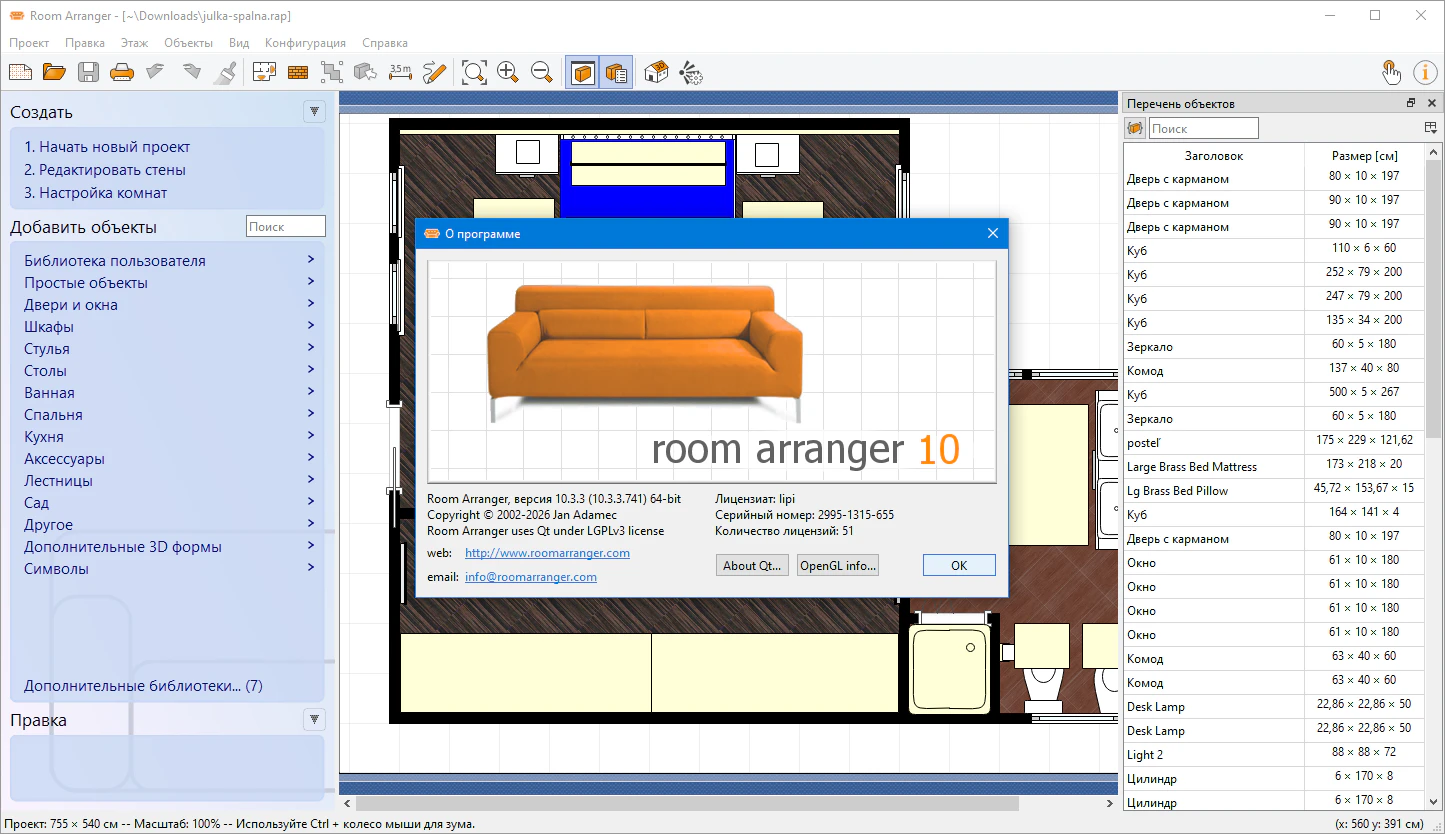
Task: Select the pencil drawing tool icon
Action: tap(434, 72)
